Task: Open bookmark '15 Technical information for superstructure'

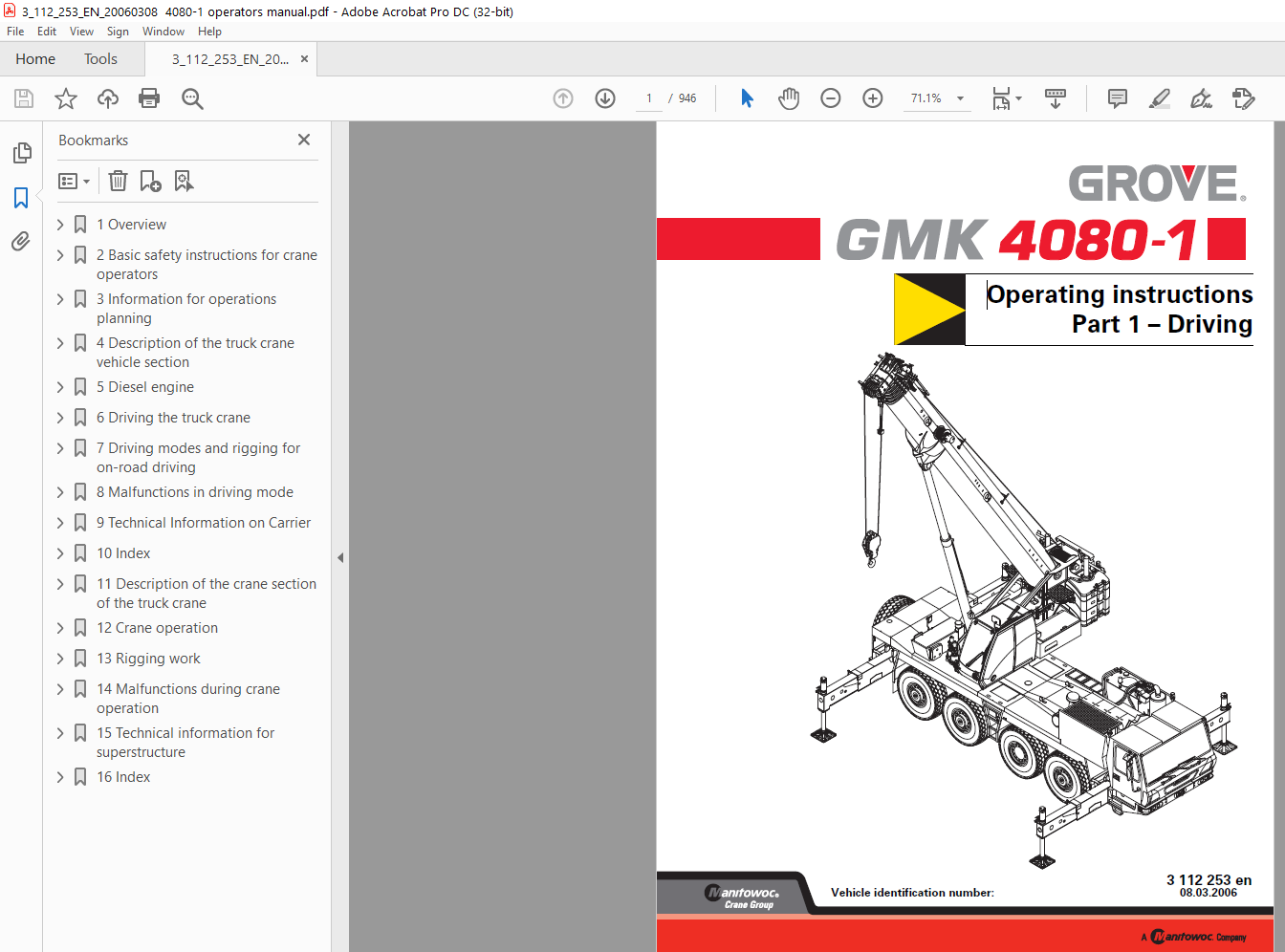Action: pos(185,743)
